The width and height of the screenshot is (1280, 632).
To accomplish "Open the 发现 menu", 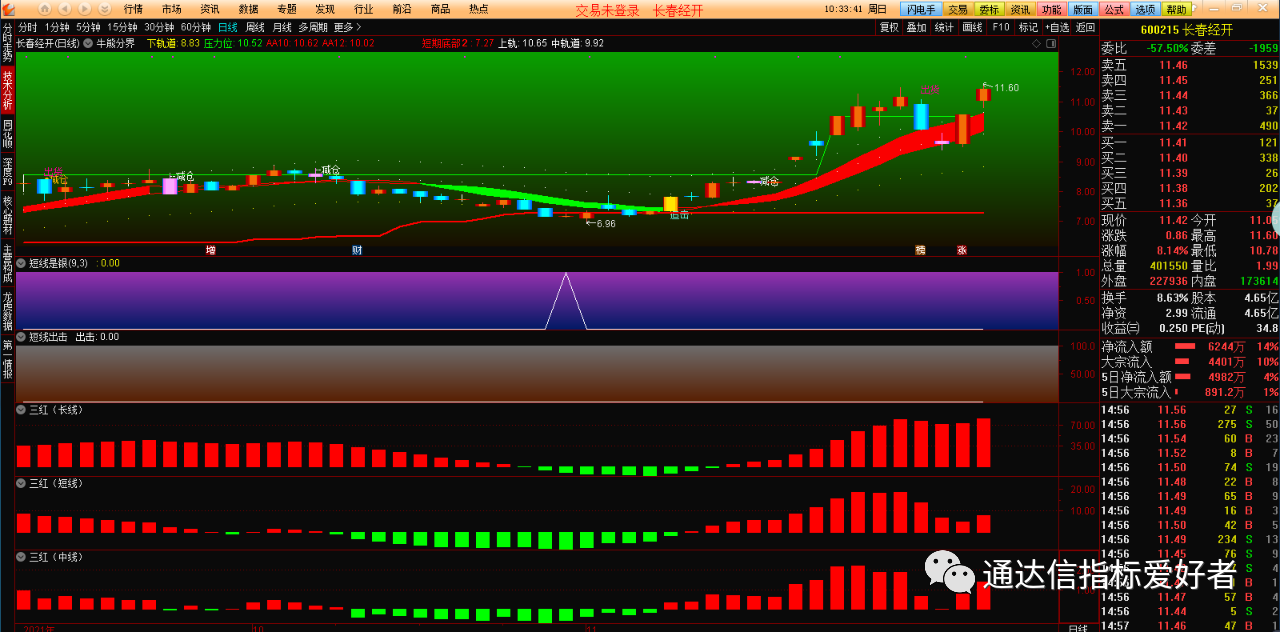I will (325, 9).
